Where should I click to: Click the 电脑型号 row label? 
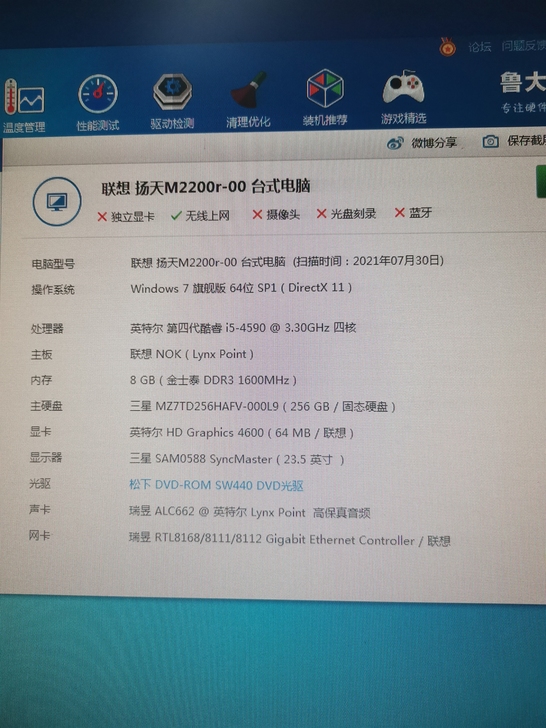(x=53, y=264)
